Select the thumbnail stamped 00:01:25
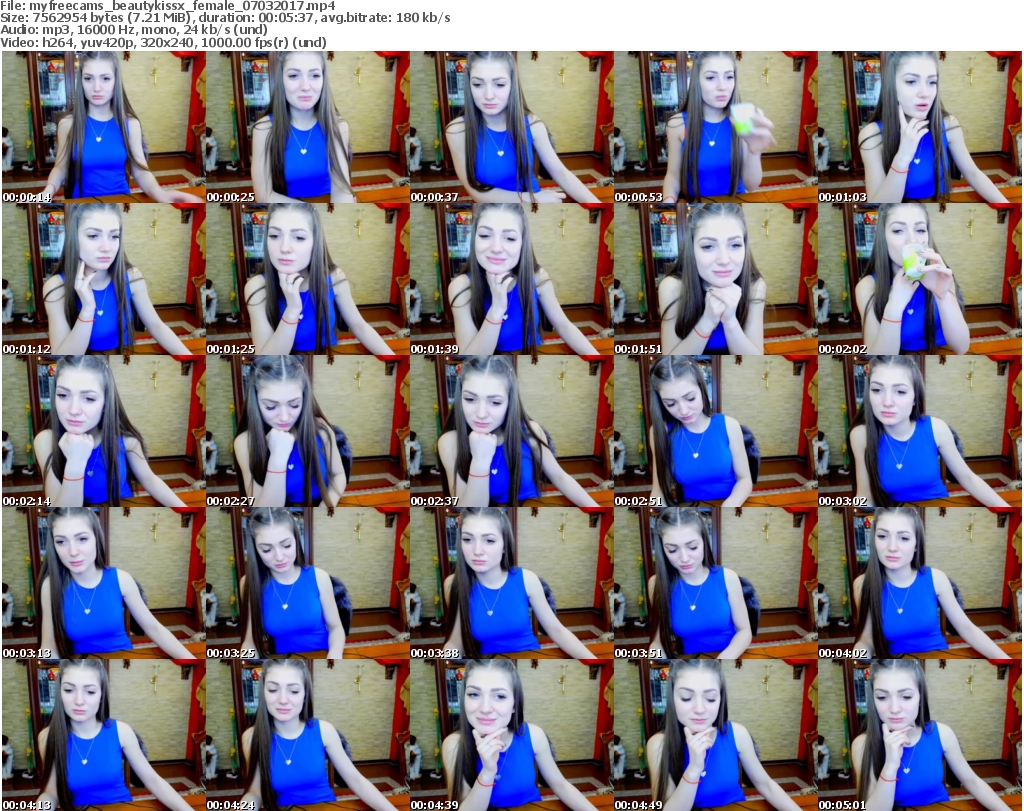The width and height of the screenshot is (1024, 811). (308, 279)
